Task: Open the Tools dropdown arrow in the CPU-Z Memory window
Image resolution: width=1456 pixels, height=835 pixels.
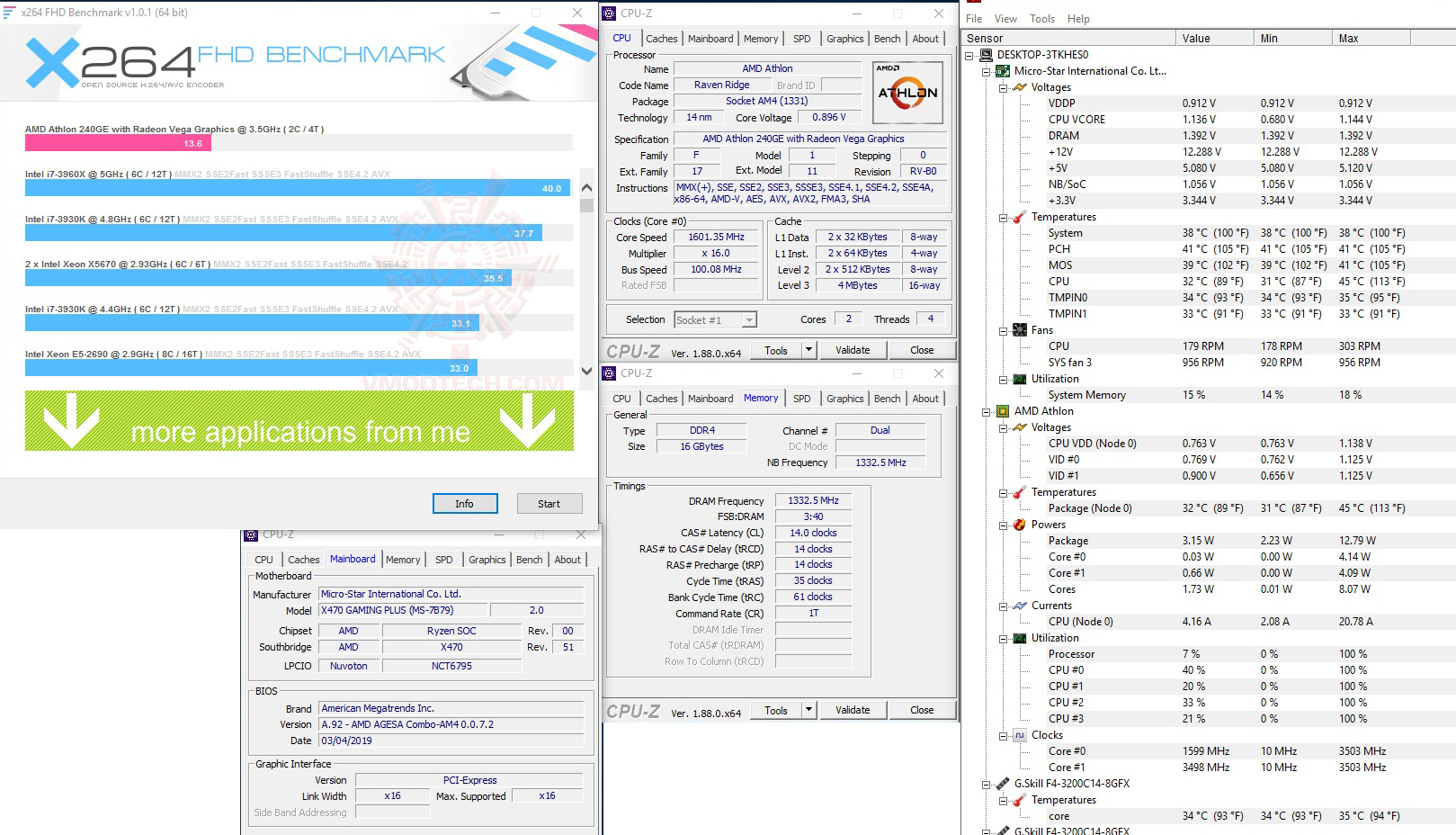Action: [808, 710]
